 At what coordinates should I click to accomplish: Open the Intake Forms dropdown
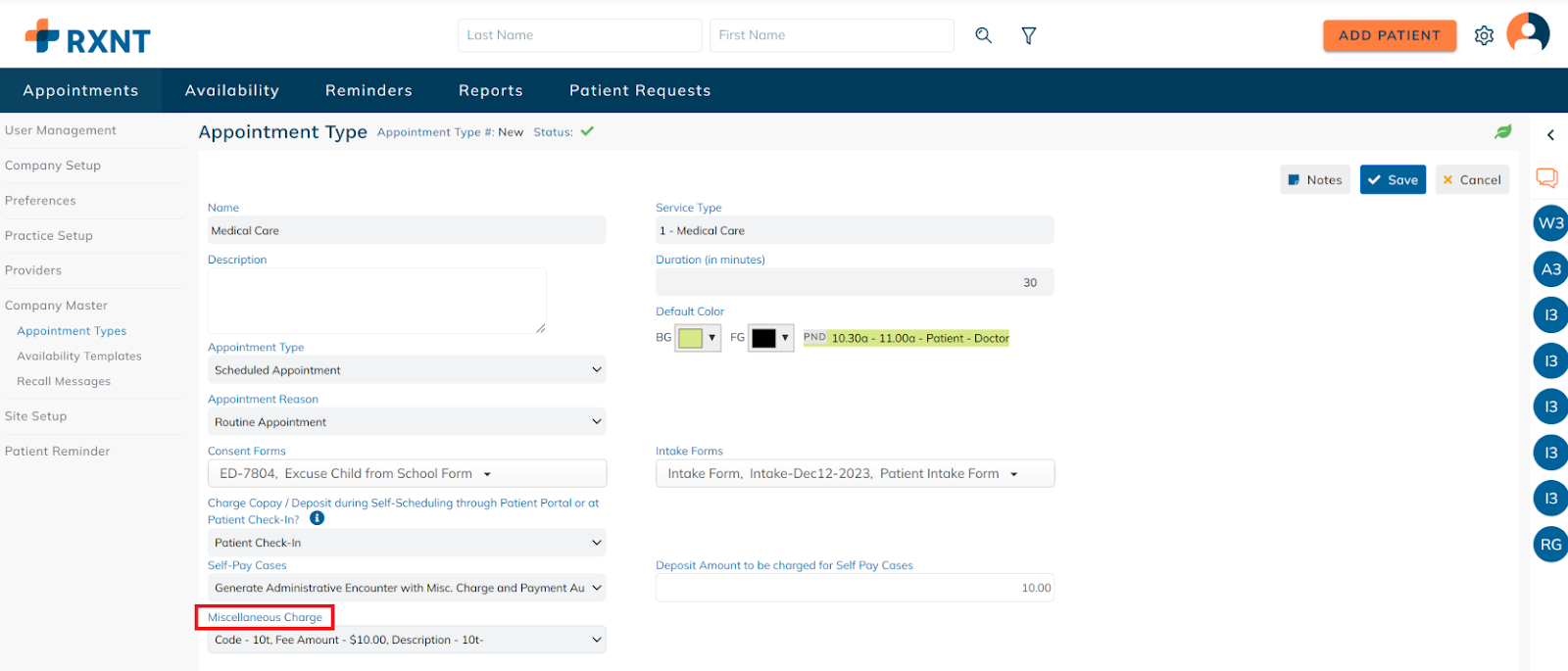[854, 474]
